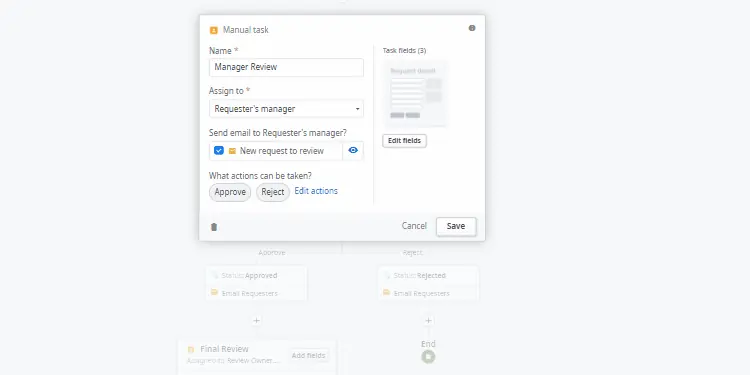Image resolution: width=750 pixels, height=375 pixels.
Task: Open the Task fields form thumbnail
Action: pos(415,93)
